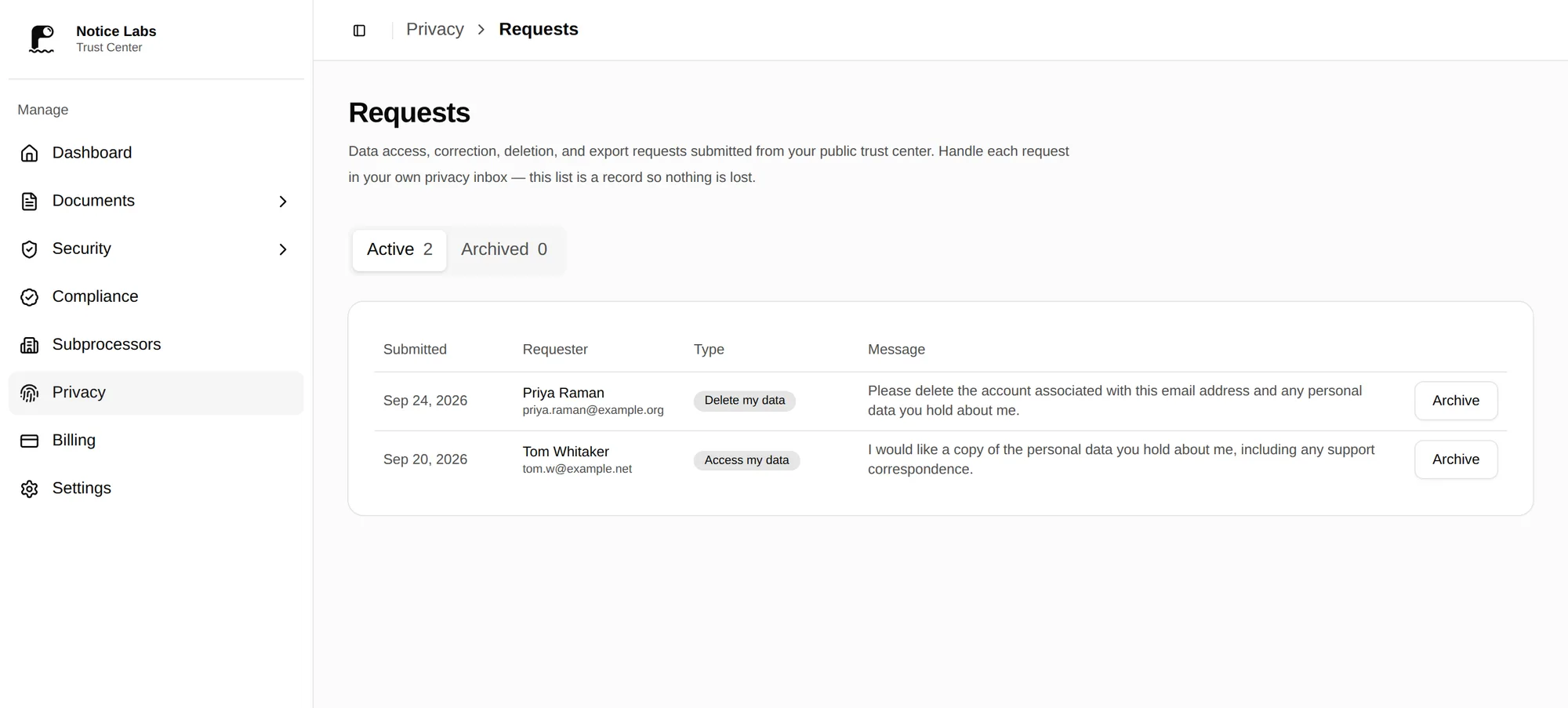Click the Submitted column header

point(415,350)
